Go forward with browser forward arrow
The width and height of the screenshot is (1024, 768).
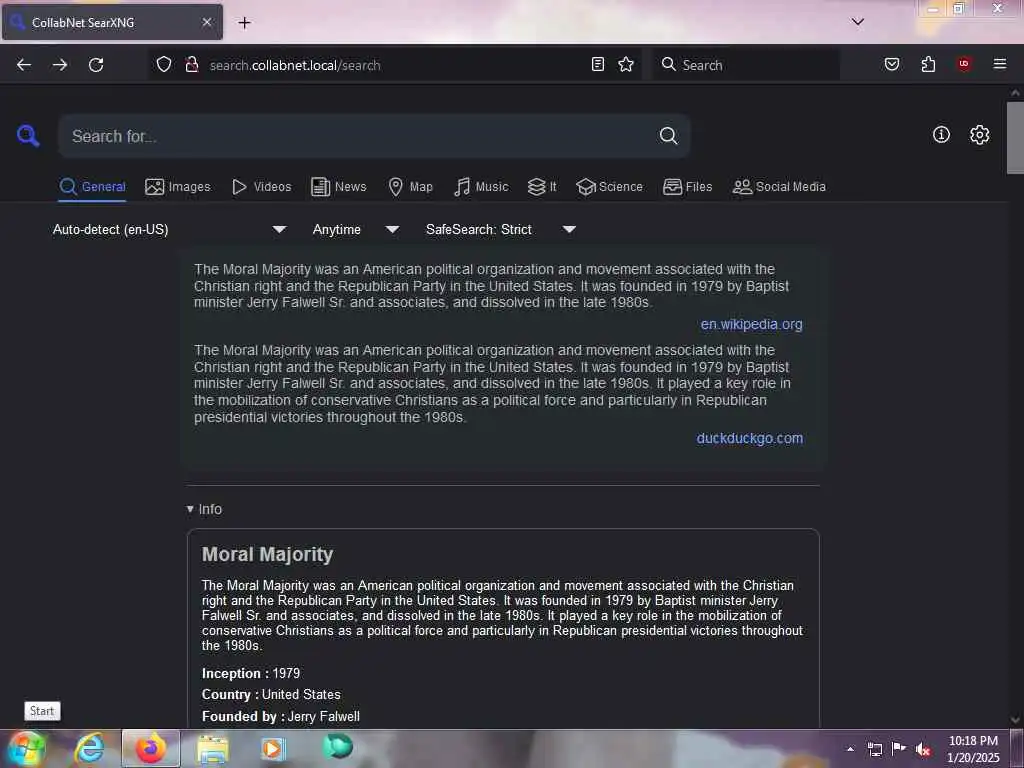[60, 65]
